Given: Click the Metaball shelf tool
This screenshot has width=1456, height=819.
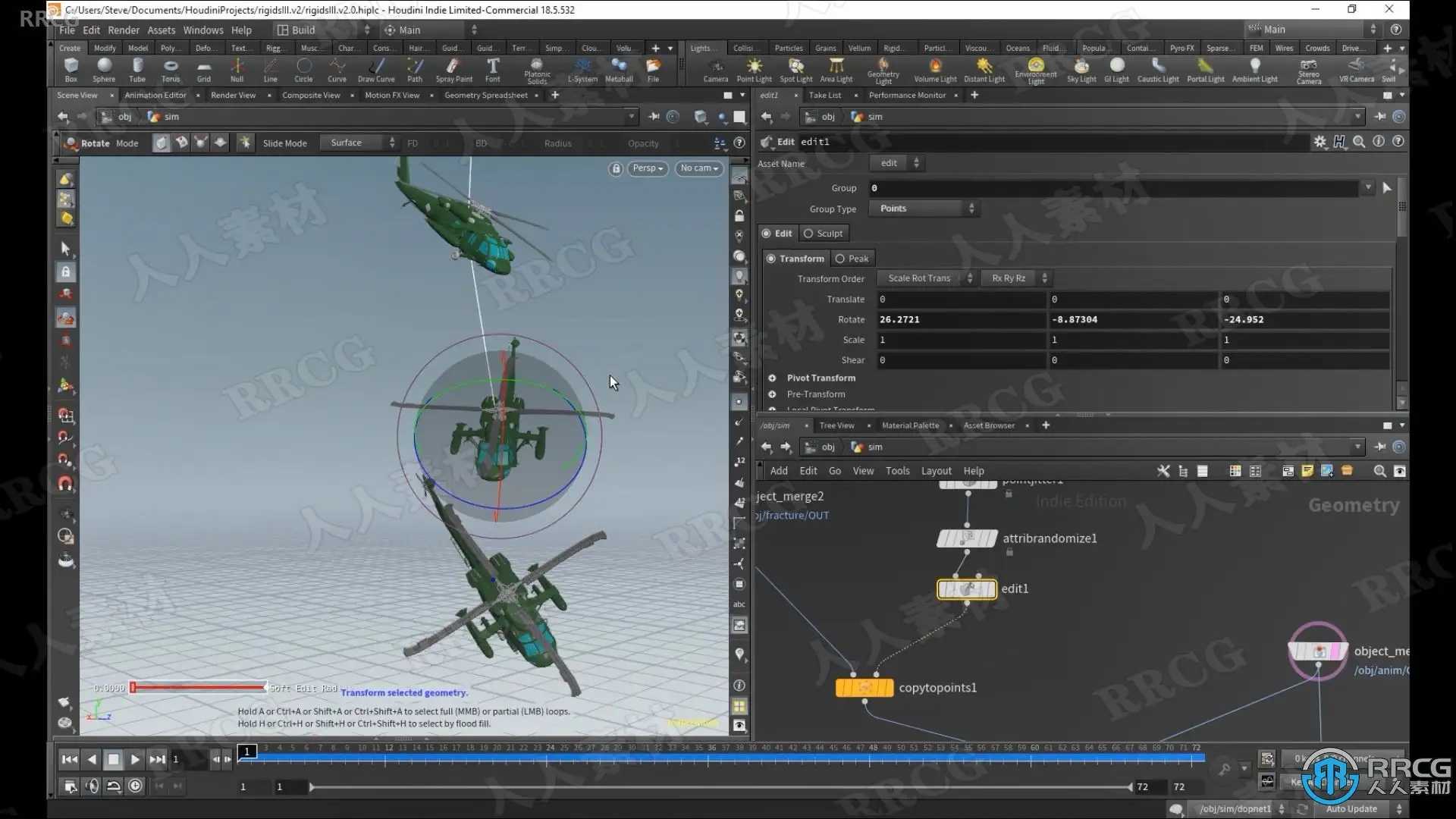Looking at the screenshot, I should [619, 69].
